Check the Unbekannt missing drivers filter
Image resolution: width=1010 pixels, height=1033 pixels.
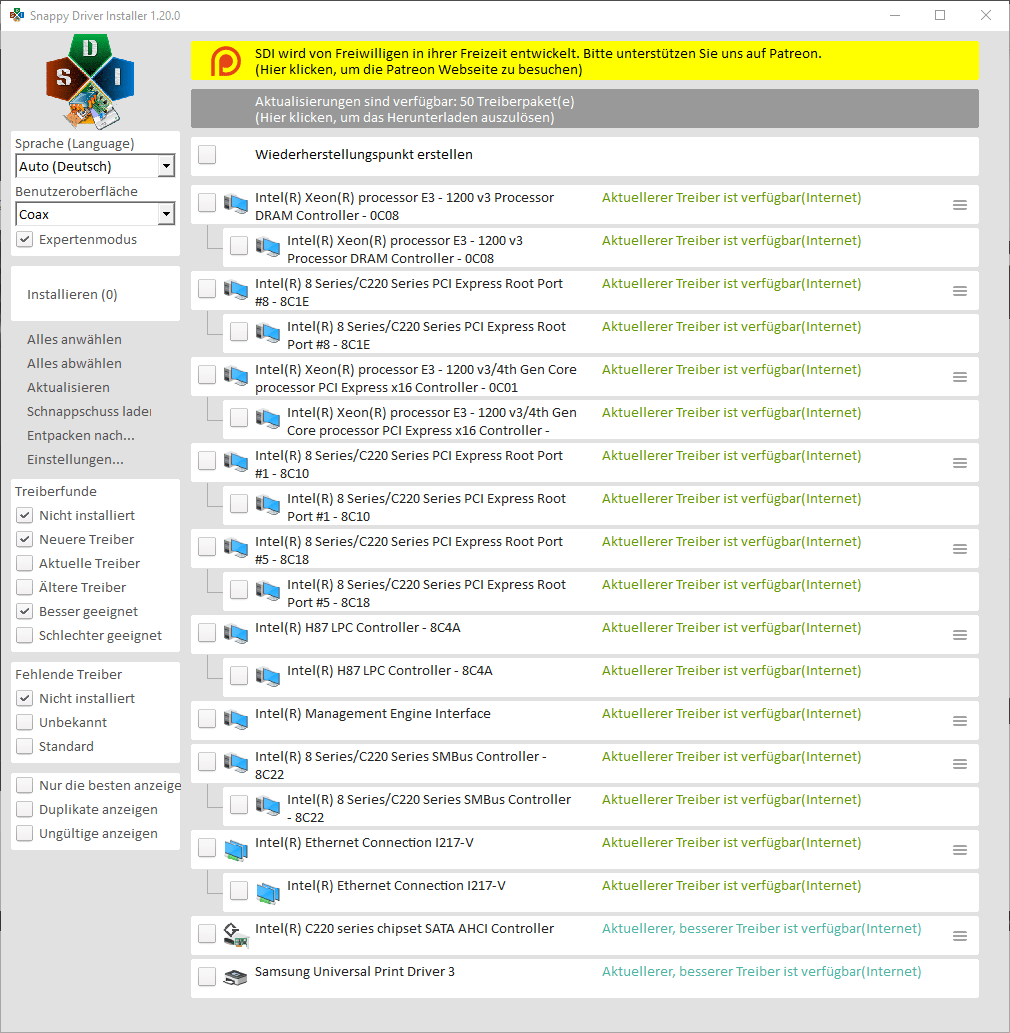(x=24, y=722)
